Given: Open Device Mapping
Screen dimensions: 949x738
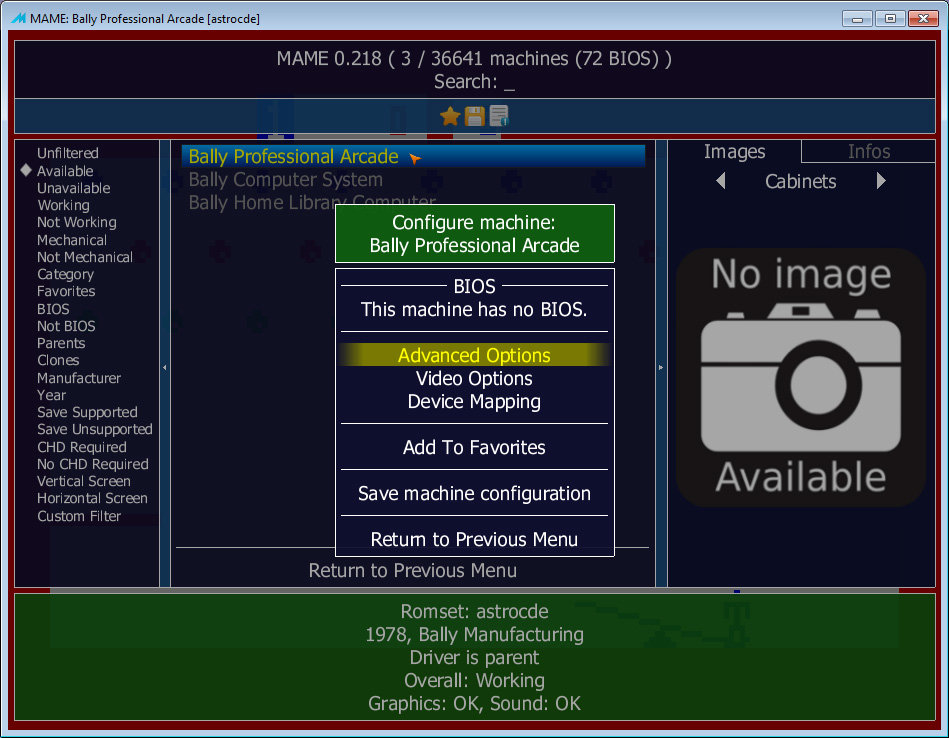Looking at the screenshot, I should coord(474,401).
